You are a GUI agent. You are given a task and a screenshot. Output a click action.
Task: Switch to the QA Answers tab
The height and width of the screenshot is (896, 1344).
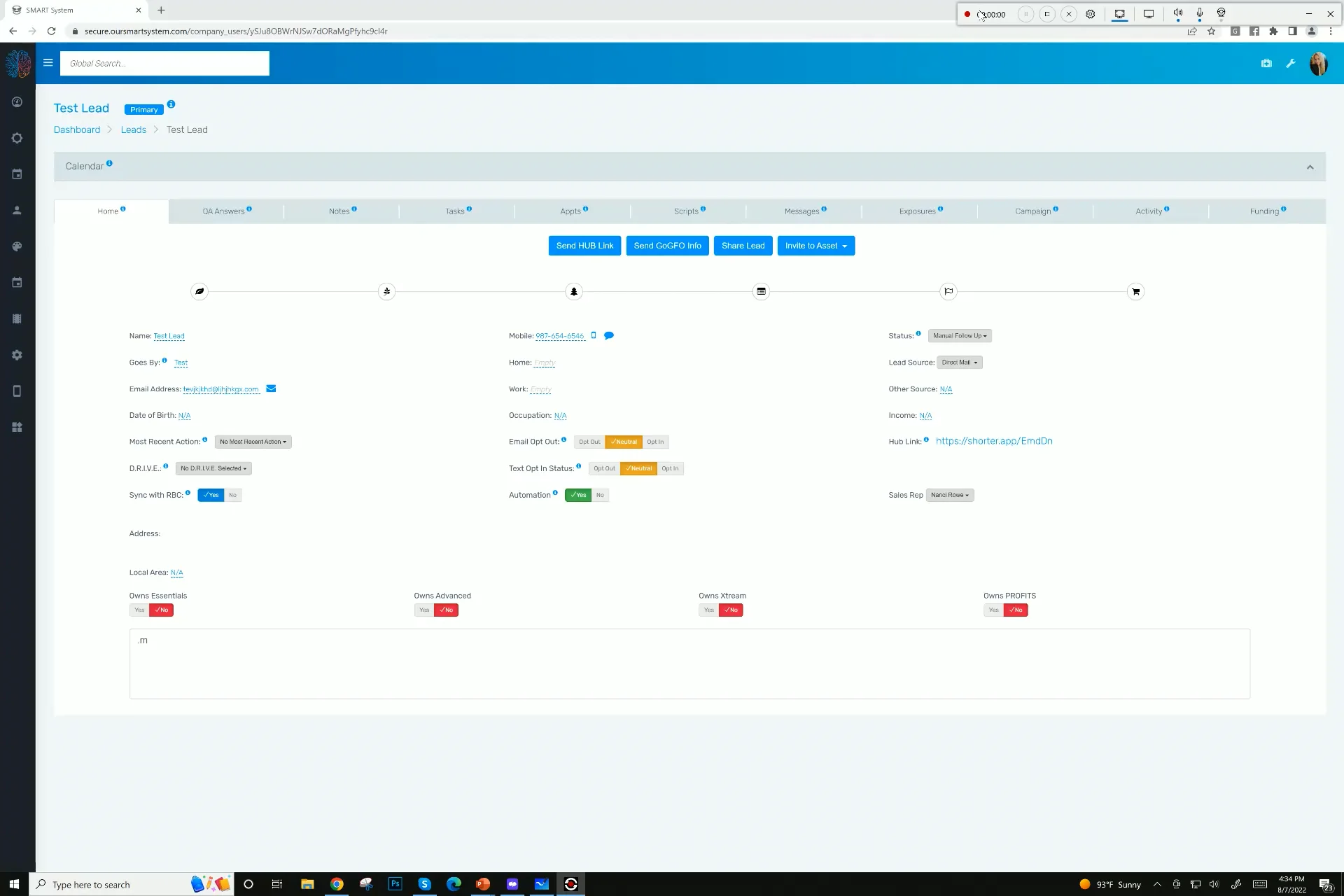pos(224,211)
